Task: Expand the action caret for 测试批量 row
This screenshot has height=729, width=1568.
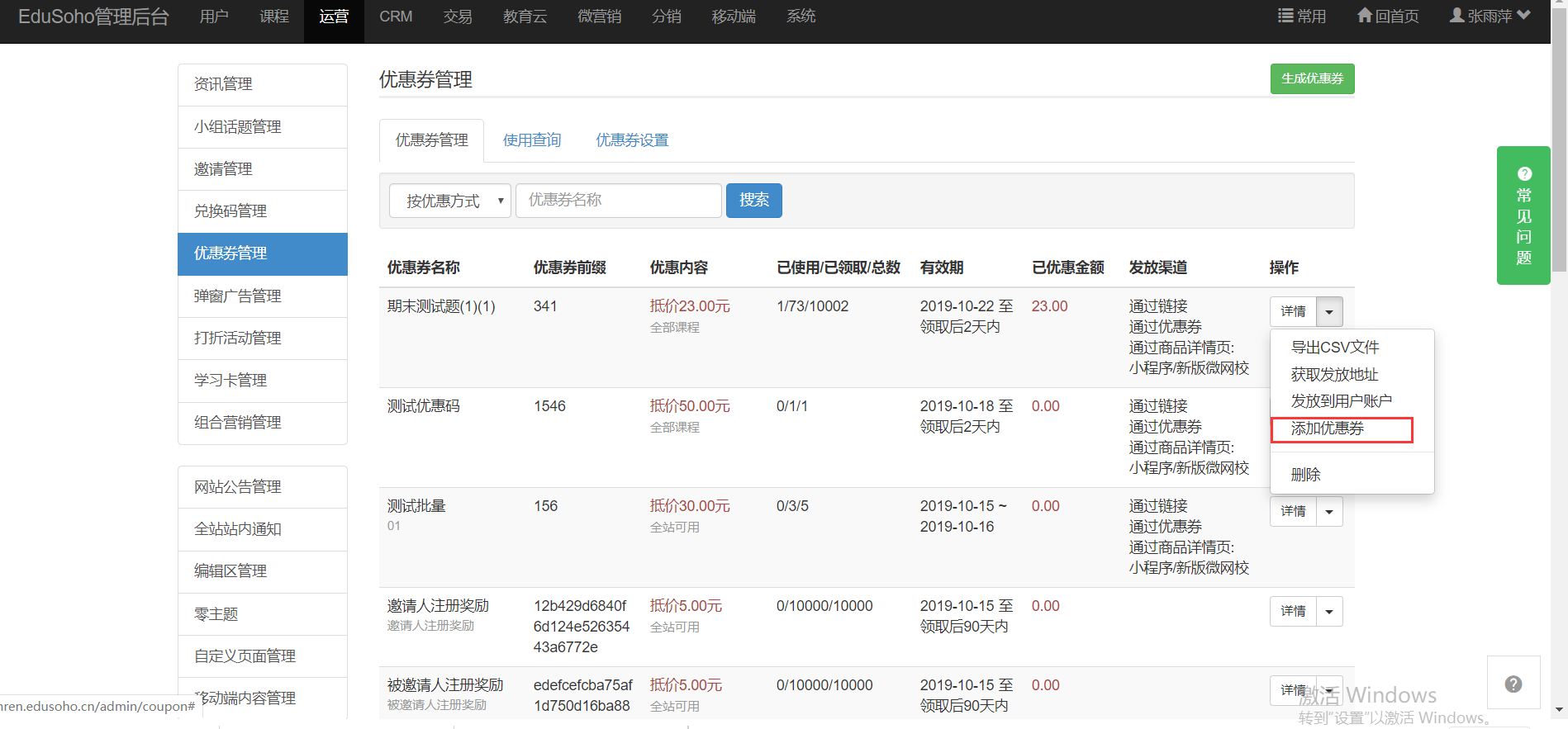Action: point(1329,512)
